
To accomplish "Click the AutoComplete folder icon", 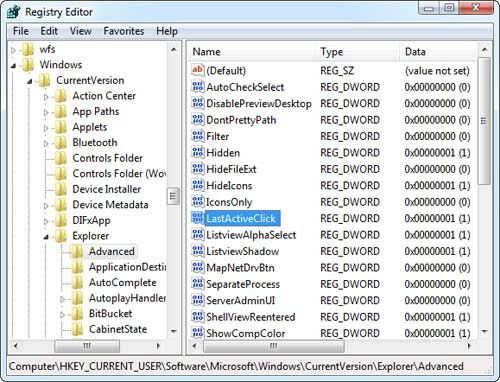I will 77,283.
